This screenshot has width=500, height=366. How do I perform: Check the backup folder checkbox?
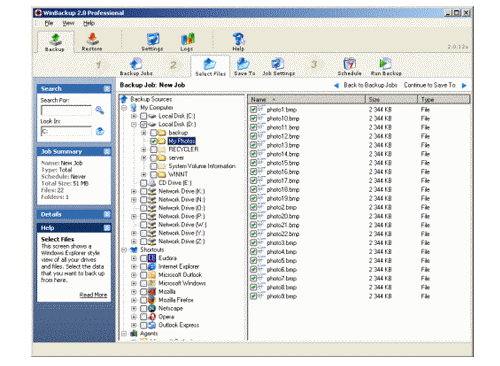[x=153, y=133]
